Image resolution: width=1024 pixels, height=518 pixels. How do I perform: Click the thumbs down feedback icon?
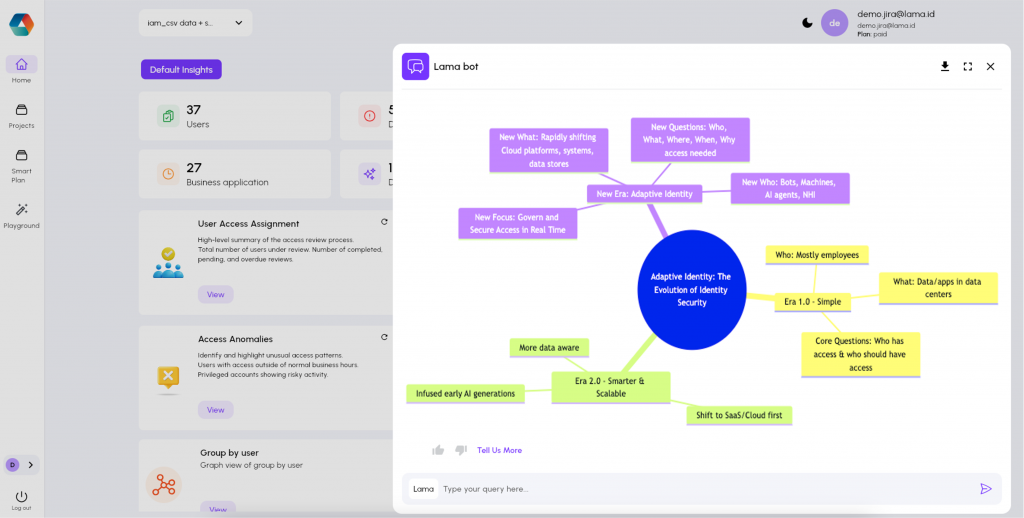[x=461, y=450]
